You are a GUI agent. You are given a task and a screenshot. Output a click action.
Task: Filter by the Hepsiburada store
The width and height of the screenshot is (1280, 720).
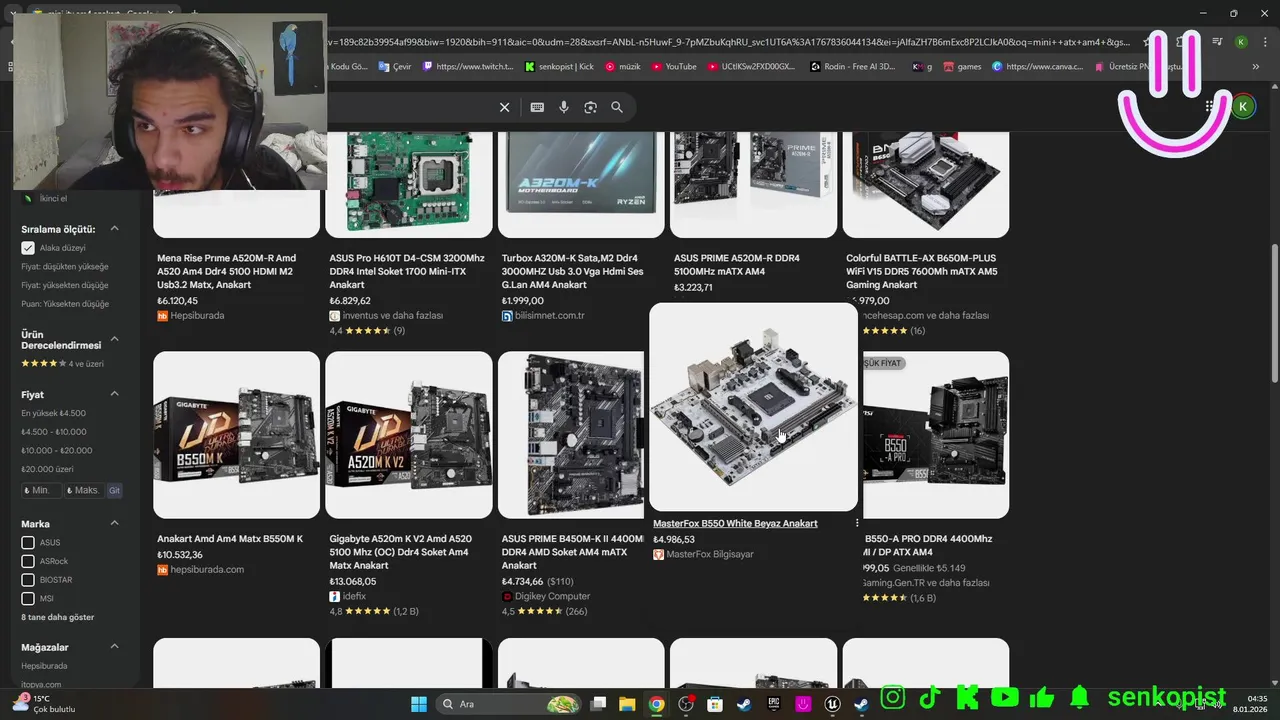click(44, 666)
